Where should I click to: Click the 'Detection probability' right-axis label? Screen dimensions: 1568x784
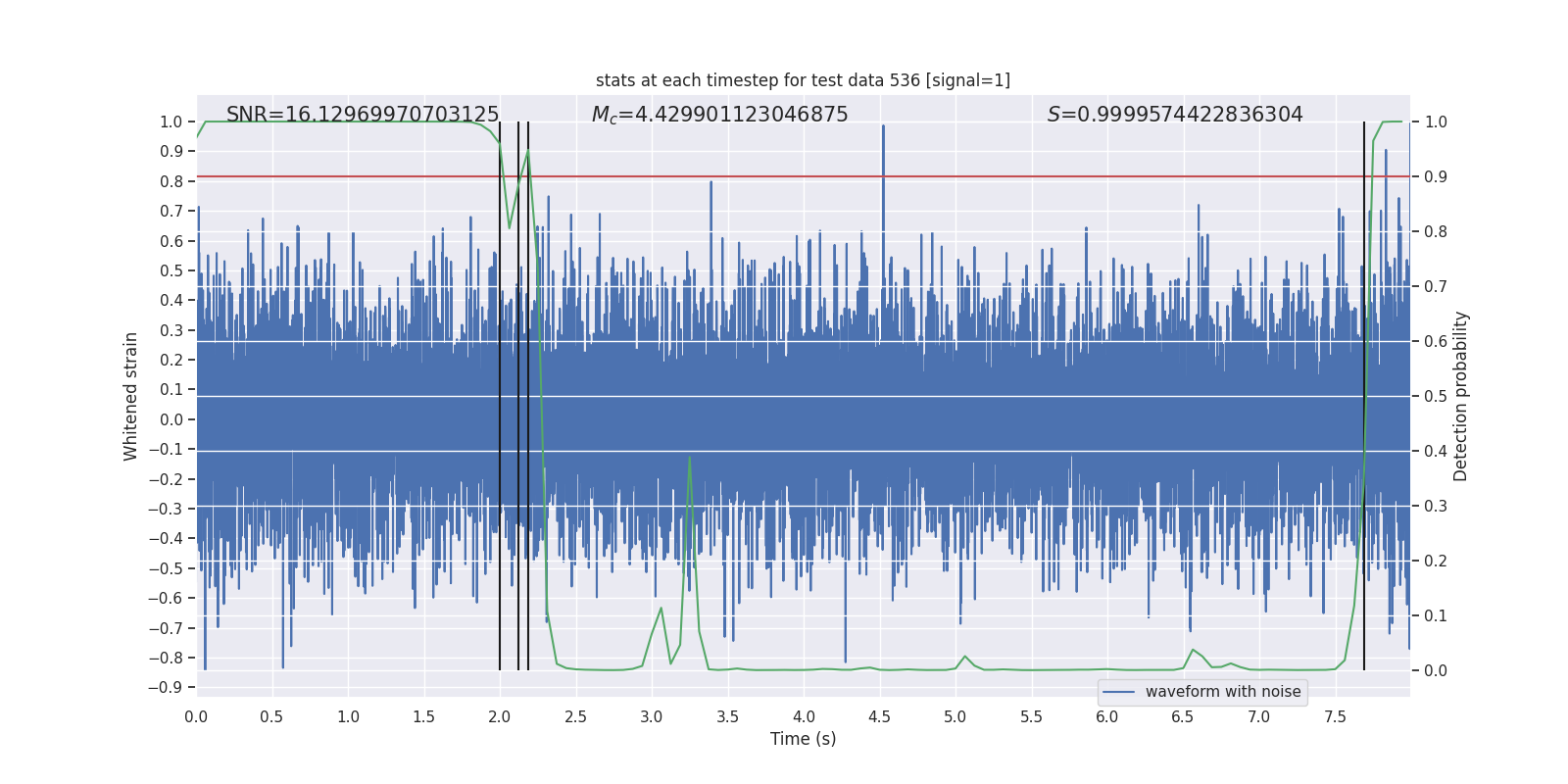click(1461, 396)
